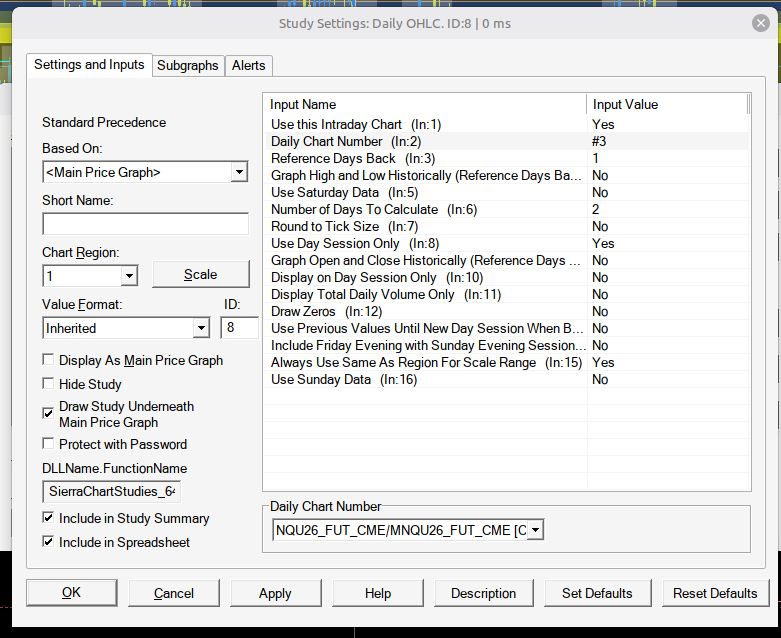Select the Draw Zeros row

tap(506, 311)
